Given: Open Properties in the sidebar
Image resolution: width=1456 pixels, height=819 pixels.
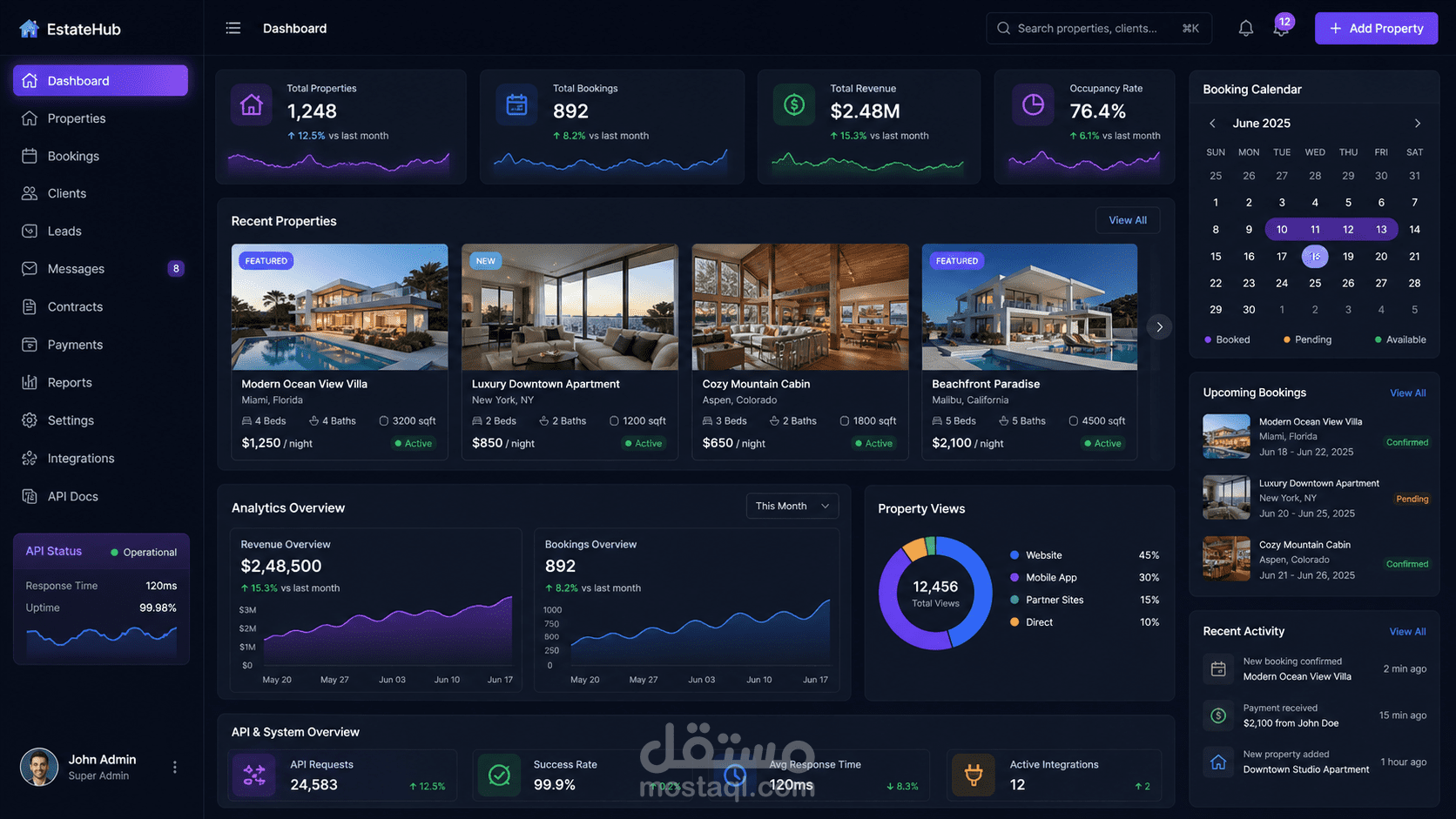Looking at the screenshot, I should coord(101,118).
